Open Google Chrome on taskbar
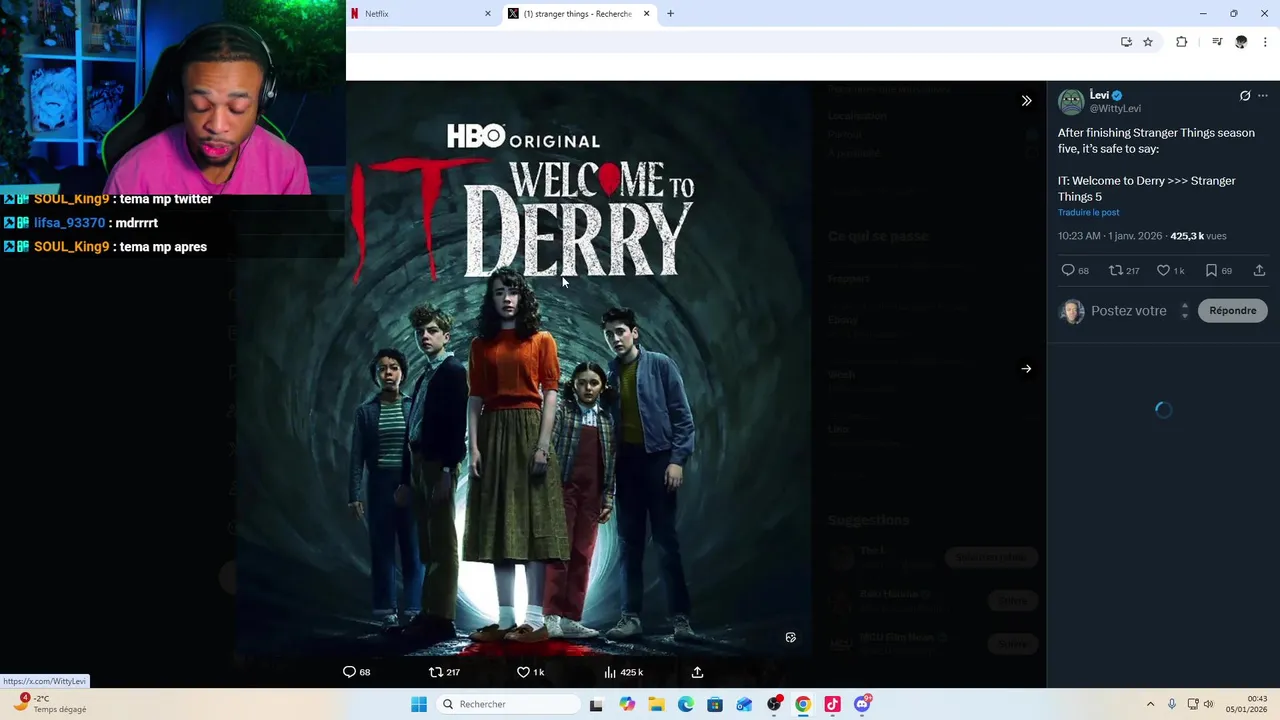 (x=803, y=704)
